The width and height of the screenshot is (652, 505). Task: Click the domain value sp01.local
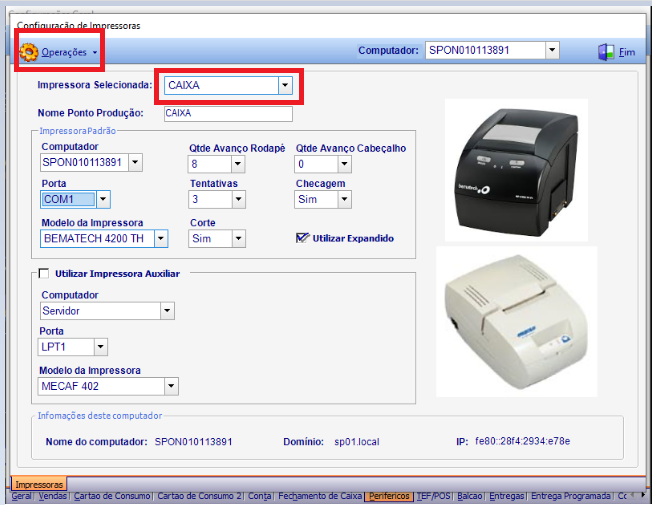pos(357,442)
